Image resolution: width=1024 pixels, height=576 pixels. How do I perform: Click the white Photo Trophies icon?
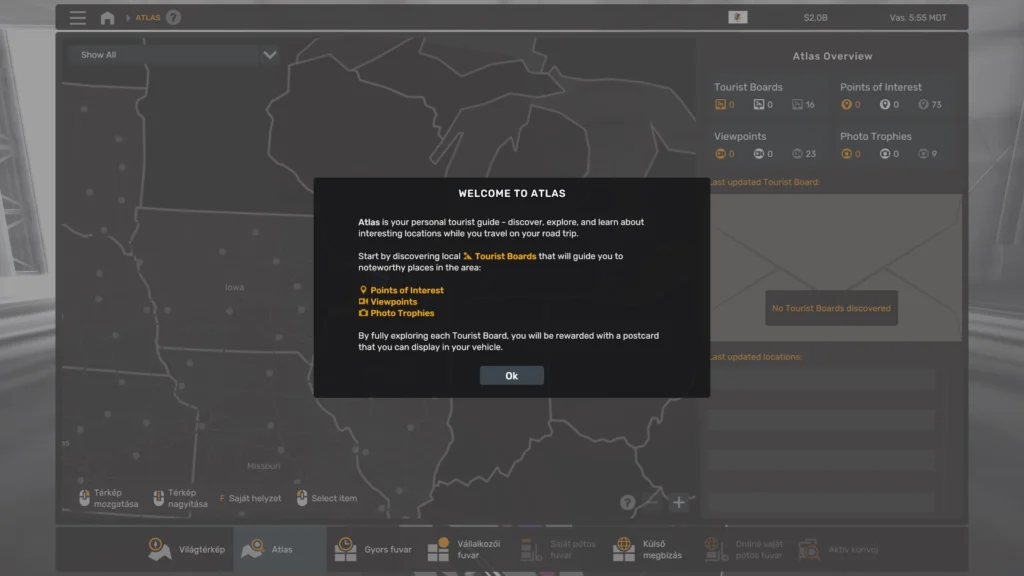coord(884,154)
